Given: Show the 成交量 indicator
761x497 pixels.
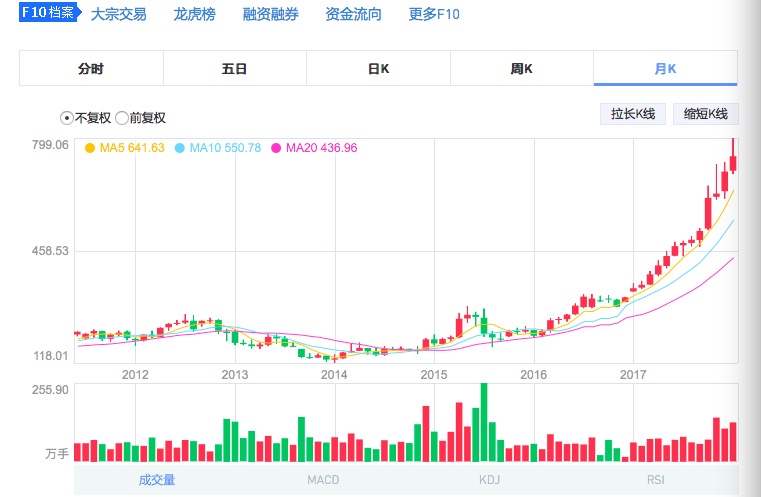Looking at the screenshot, I should click(157, 480).
